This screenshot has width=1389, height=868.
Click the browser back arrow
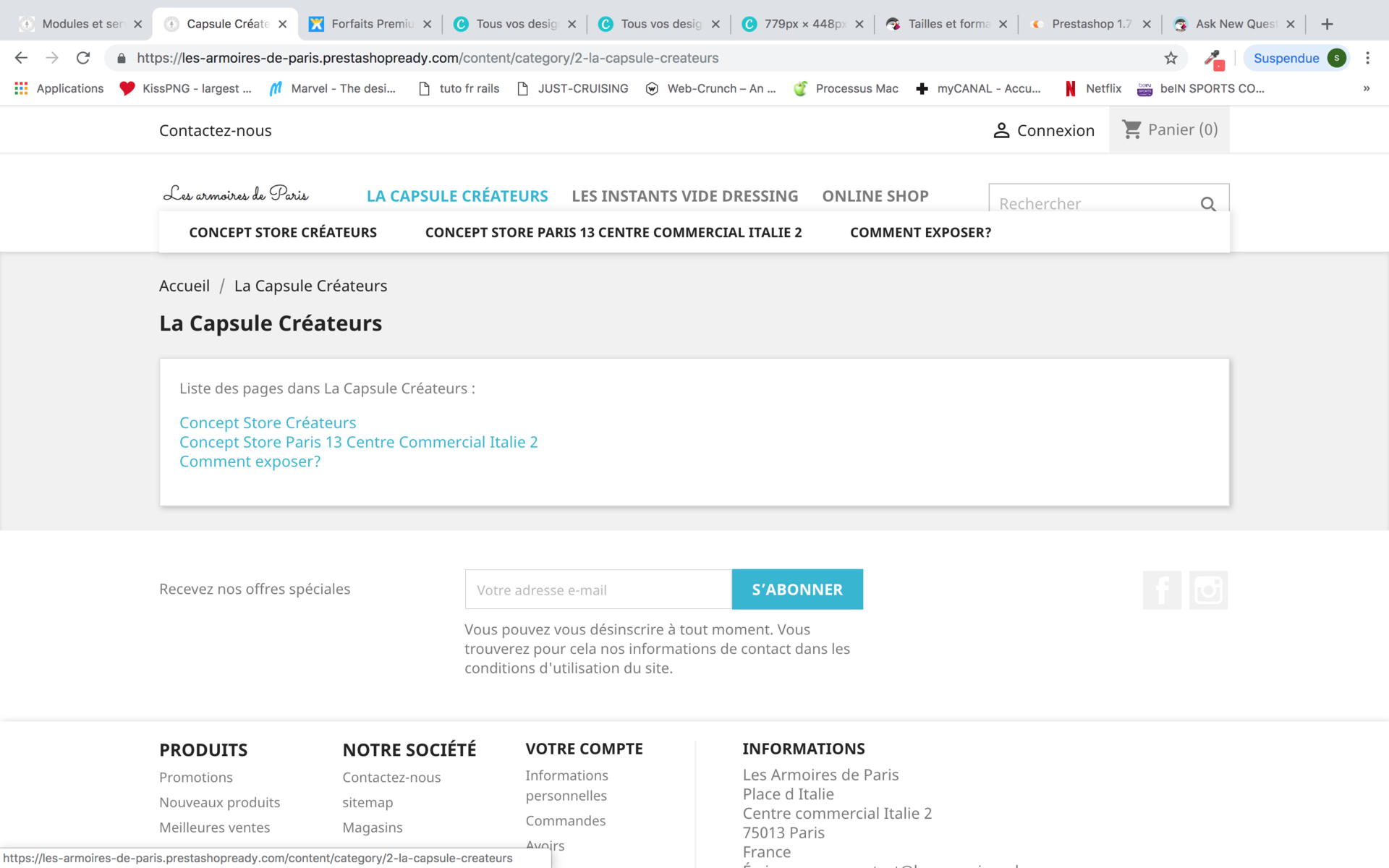[21, 58]
